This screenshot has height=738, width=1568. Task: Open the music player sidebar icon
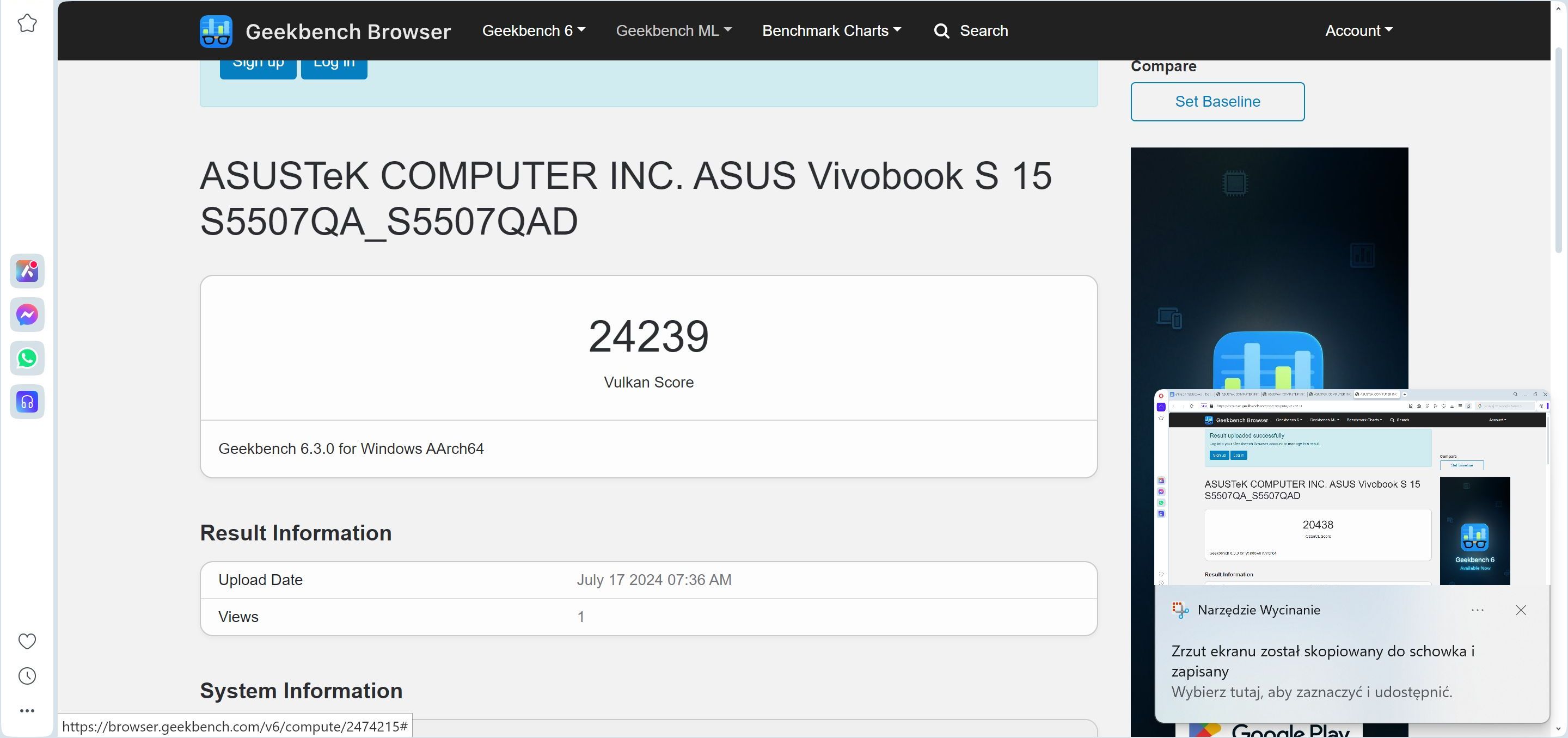coord(27,402)
